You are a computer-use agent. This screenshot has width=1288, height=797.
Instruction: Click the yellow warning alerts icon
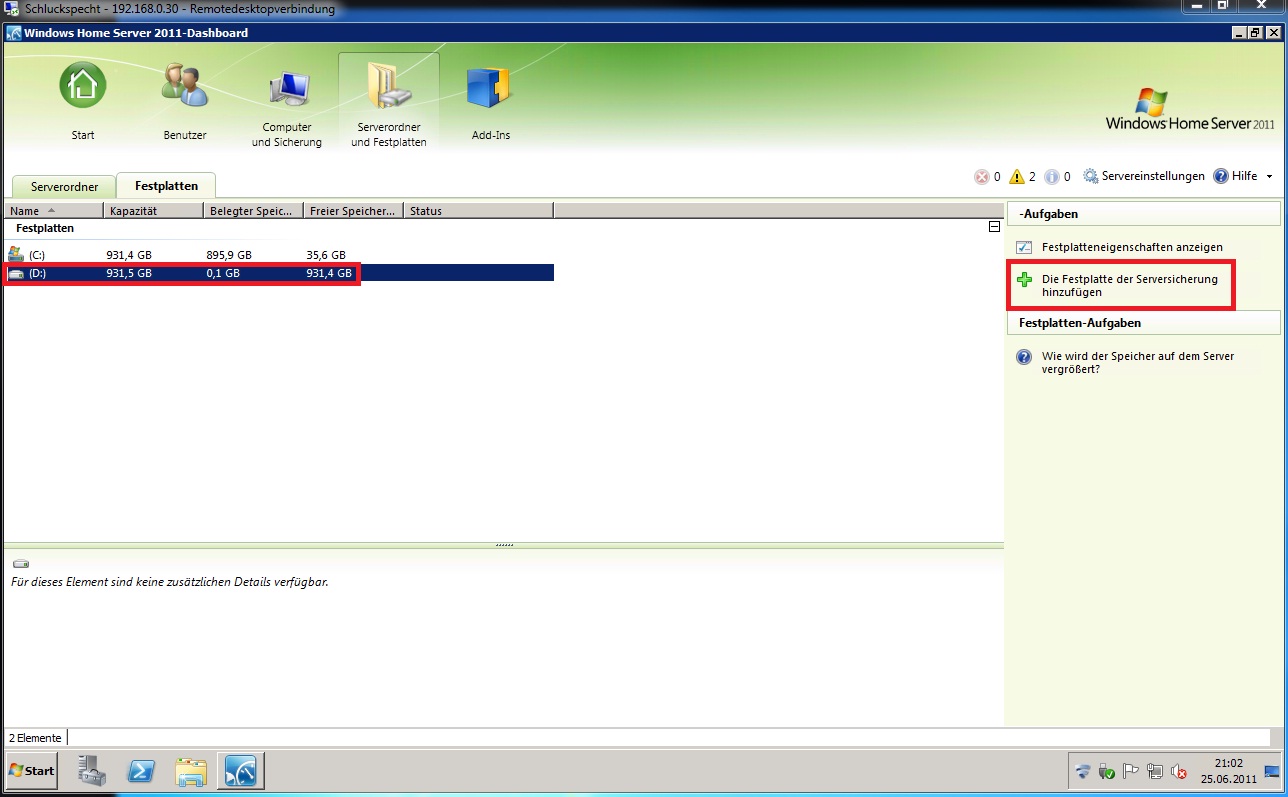pyautogui.click(x=1017, y=177)
